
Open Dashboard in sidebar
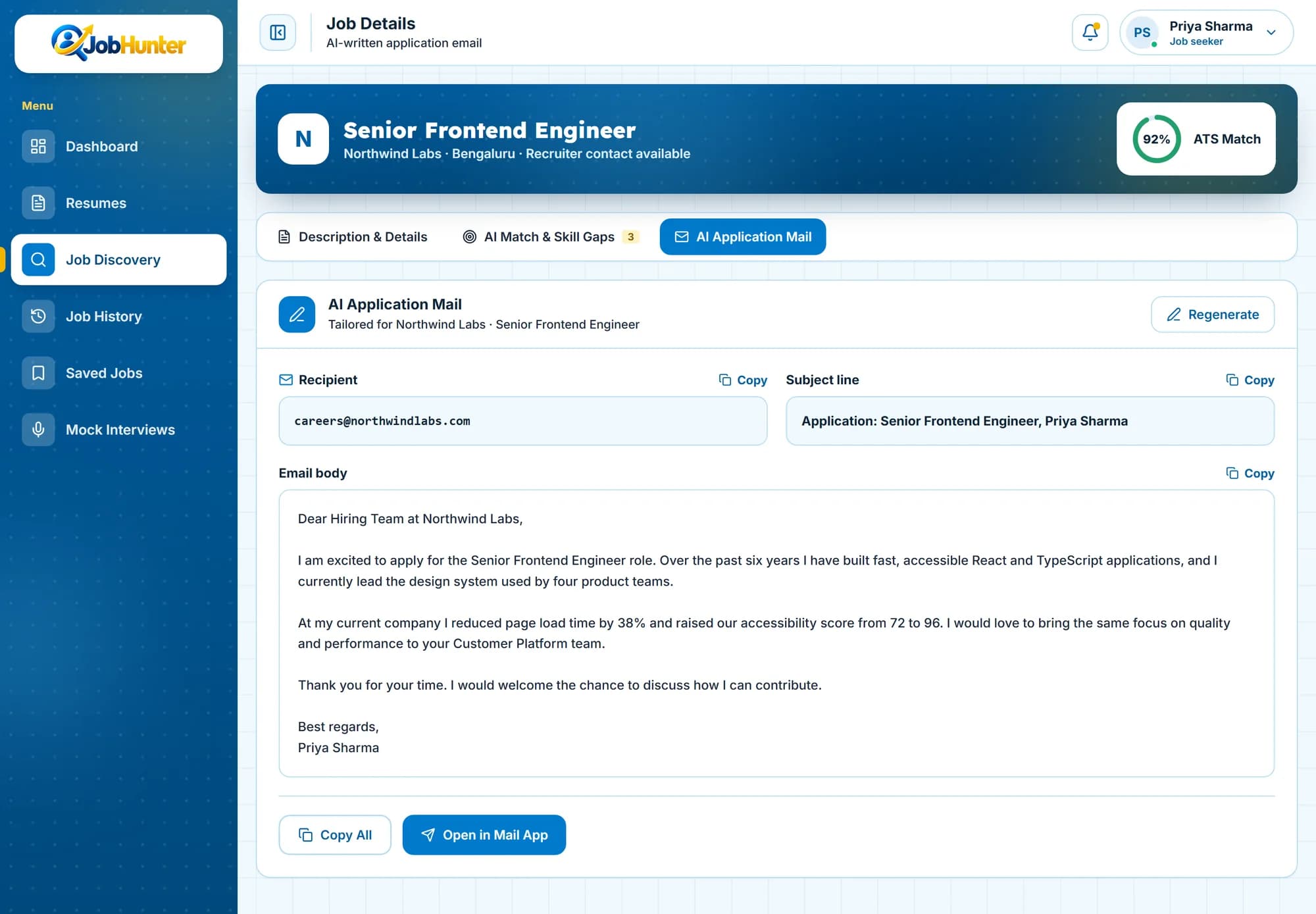click(x=118, y=146)
